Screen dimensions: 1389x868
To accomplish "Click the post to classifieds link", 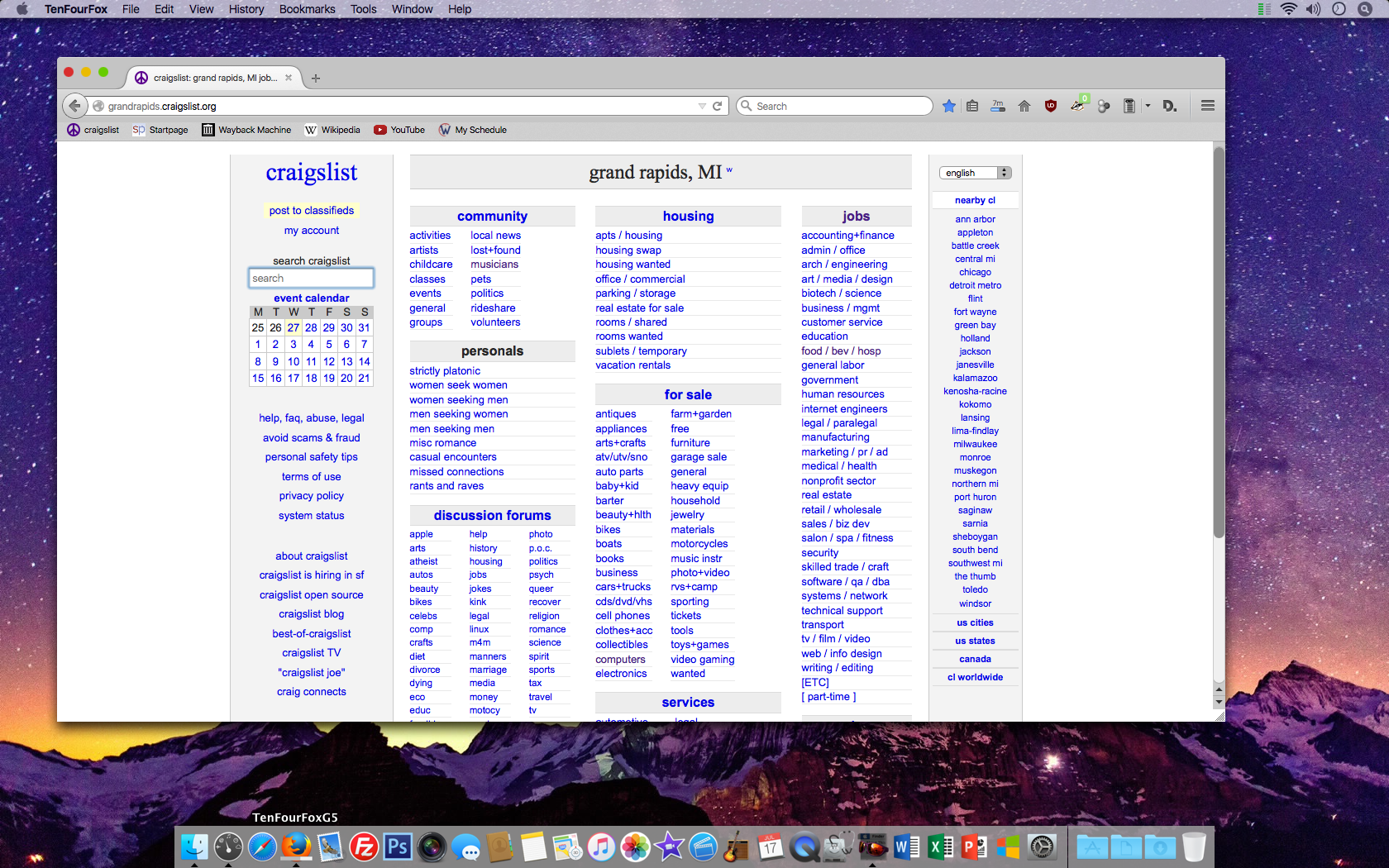I will coord(312,211).
